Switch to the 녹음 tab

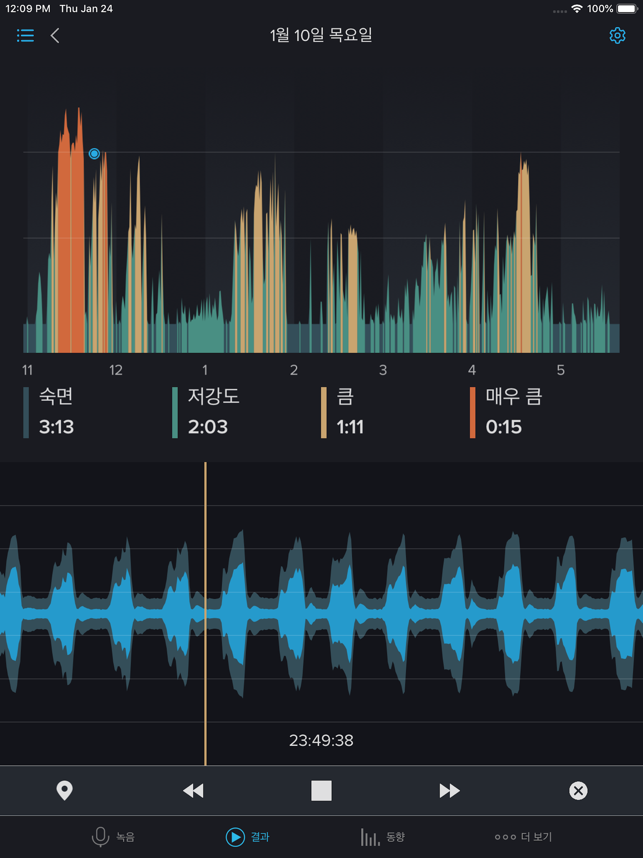click(x=113, y=837)
